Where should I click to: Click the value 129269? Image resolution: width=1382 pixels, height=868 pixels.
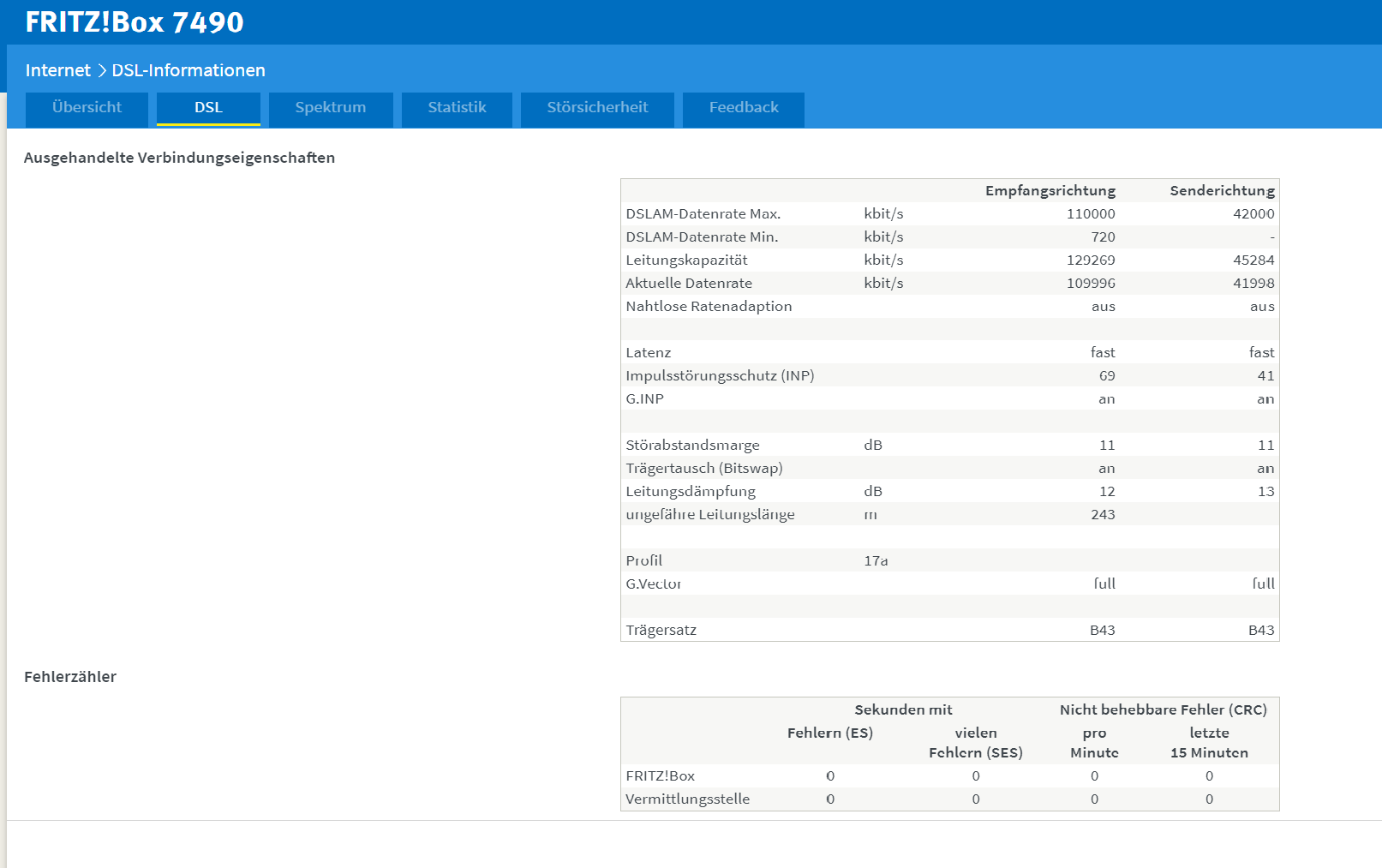(1091, 260)
